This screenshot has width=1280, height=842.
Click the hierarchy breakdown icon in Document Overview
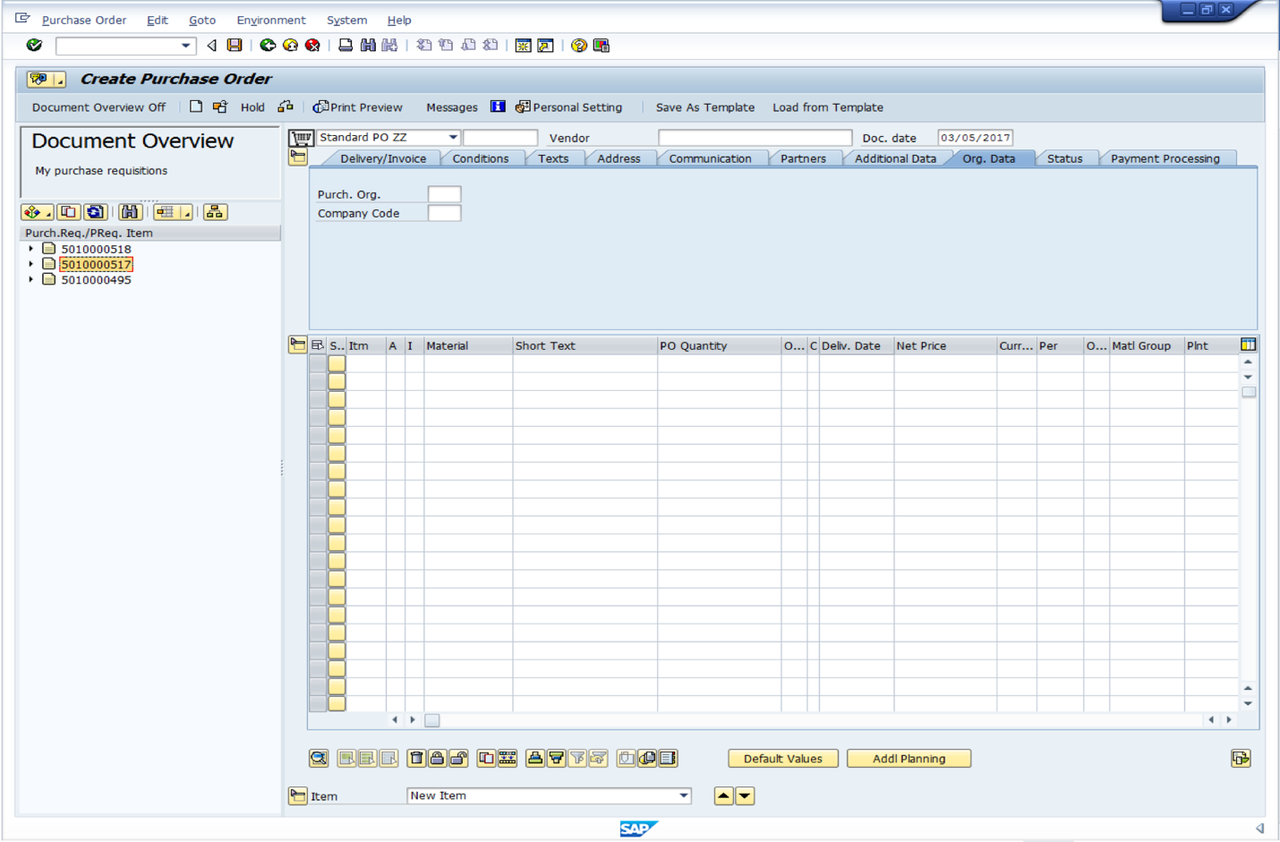[x=215, y=212]
